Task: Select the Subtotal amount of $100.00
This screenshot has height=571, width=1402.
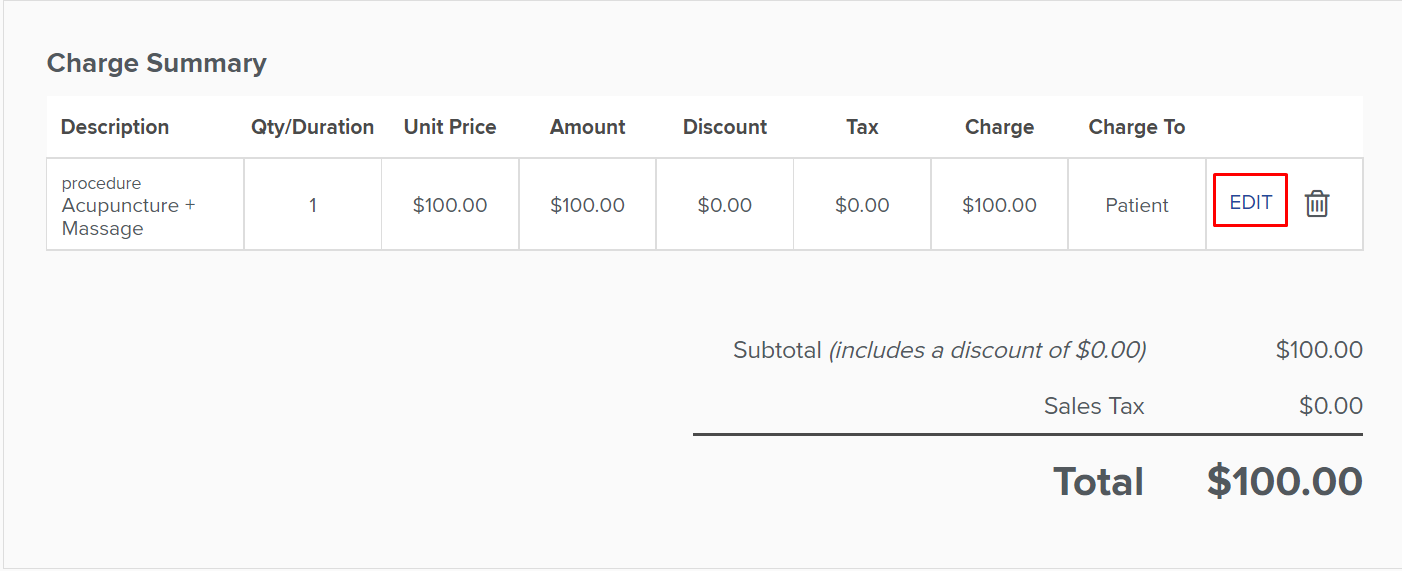Action: click(x=1319, y=350)
